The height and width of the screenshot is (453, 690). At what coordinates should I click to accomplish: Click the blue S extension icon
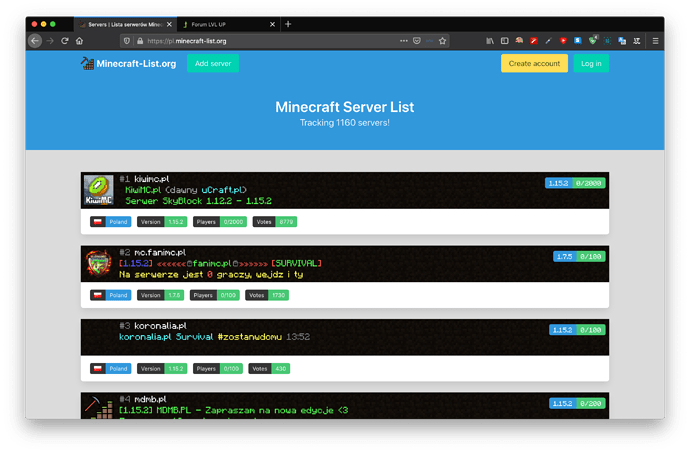click(x=578, y=41)
